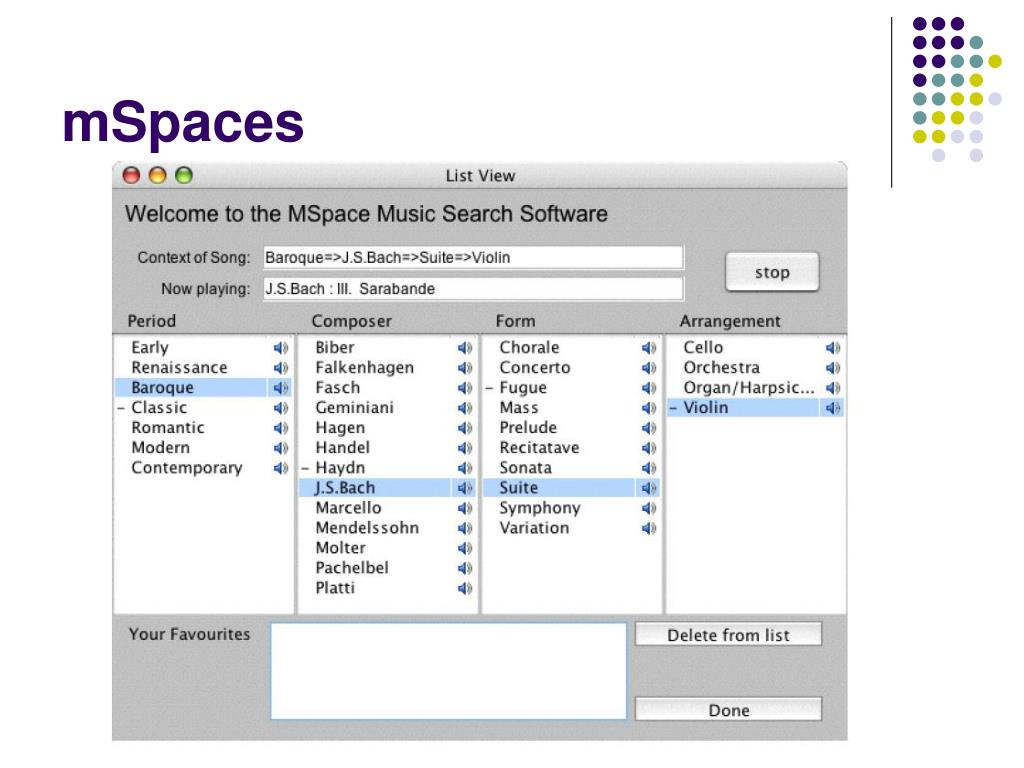Play audio cue for Geminiani

tap(465, 408)
